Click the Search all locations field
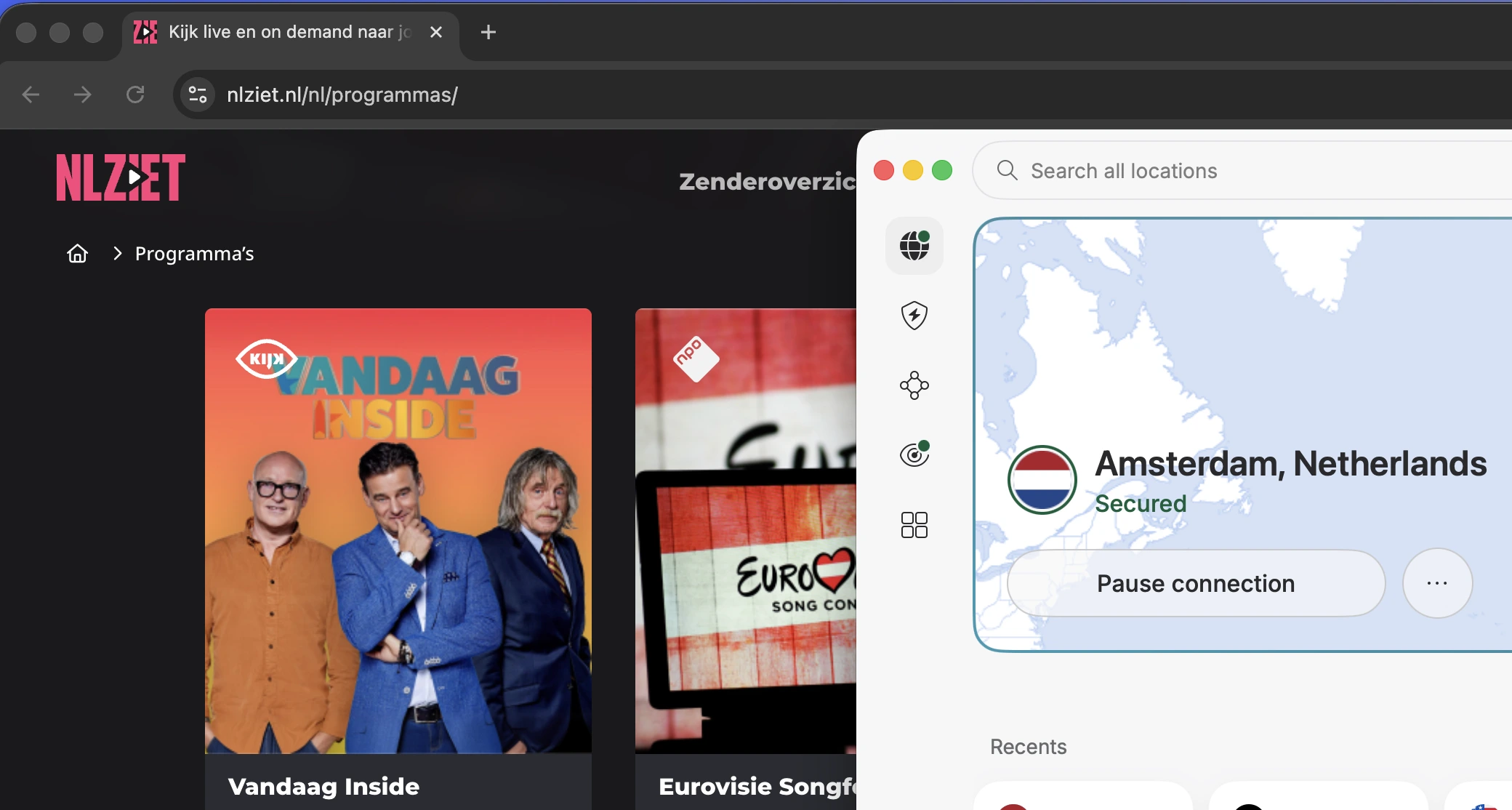The width and height of the screenshot is (1512, 810). point(1242,170)
